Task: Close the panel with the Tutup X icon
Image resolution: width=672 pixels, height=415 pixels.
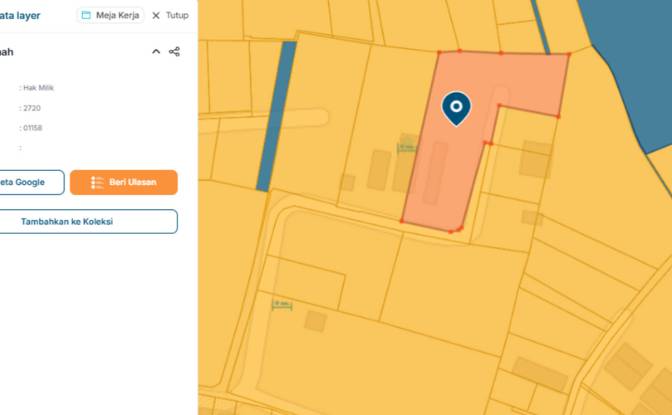Action: [x=156, y=15]
